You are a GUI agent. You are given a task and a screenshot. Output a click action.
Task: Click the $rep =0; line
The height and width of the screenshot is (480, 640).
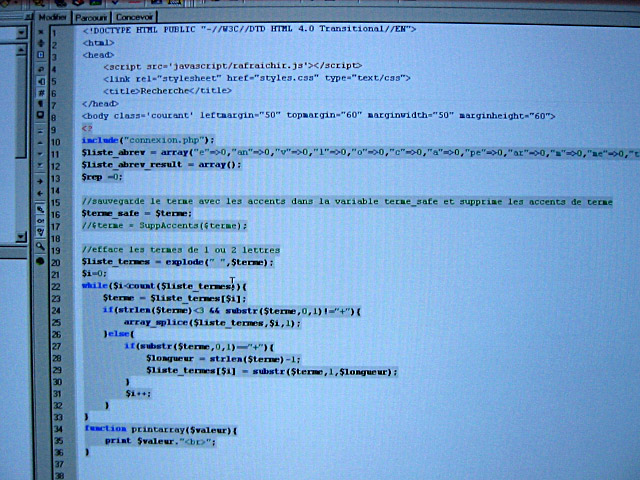click(x=102, y=177)
